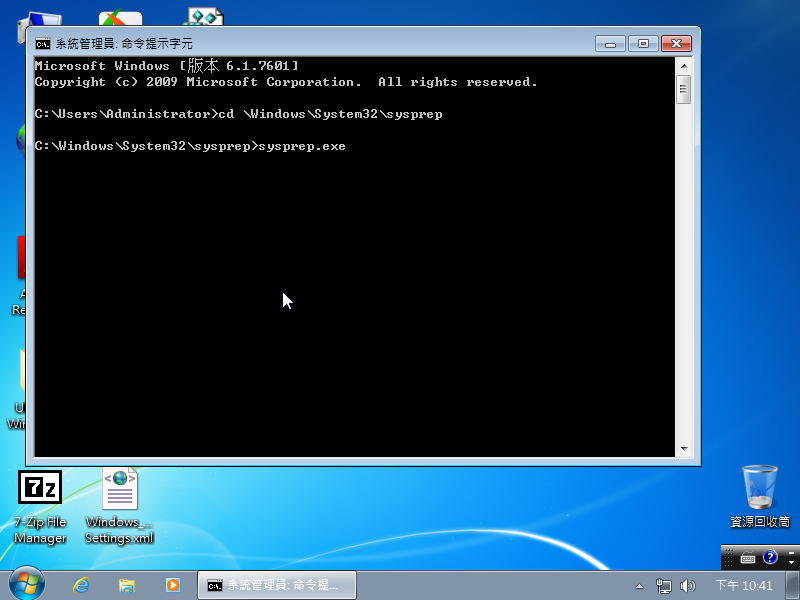Click the command prompt title bar icon
800x600 pixels.
43,44
